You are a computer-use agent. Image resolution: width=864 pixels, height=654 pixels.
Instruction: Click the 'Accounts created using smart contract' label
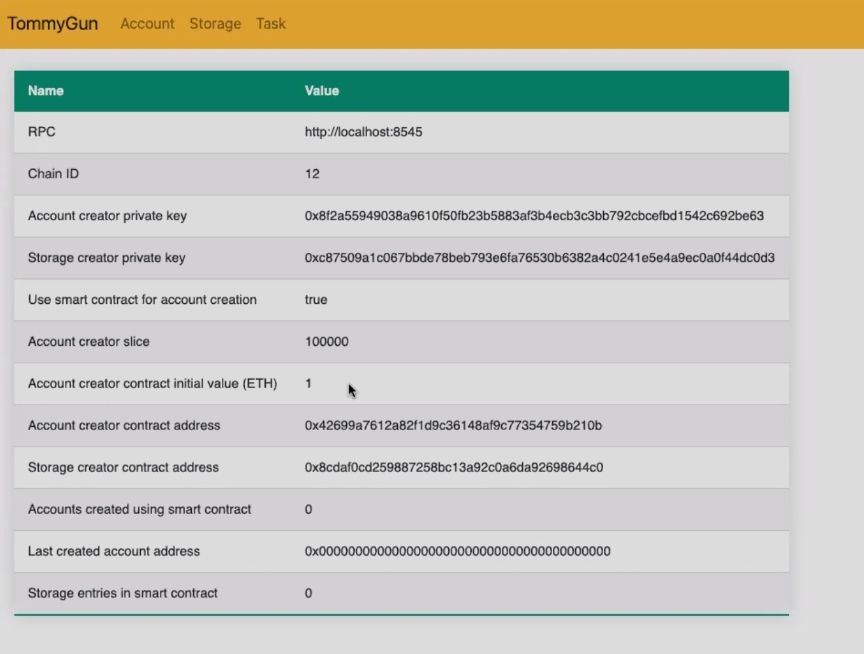tap(139, 510)
